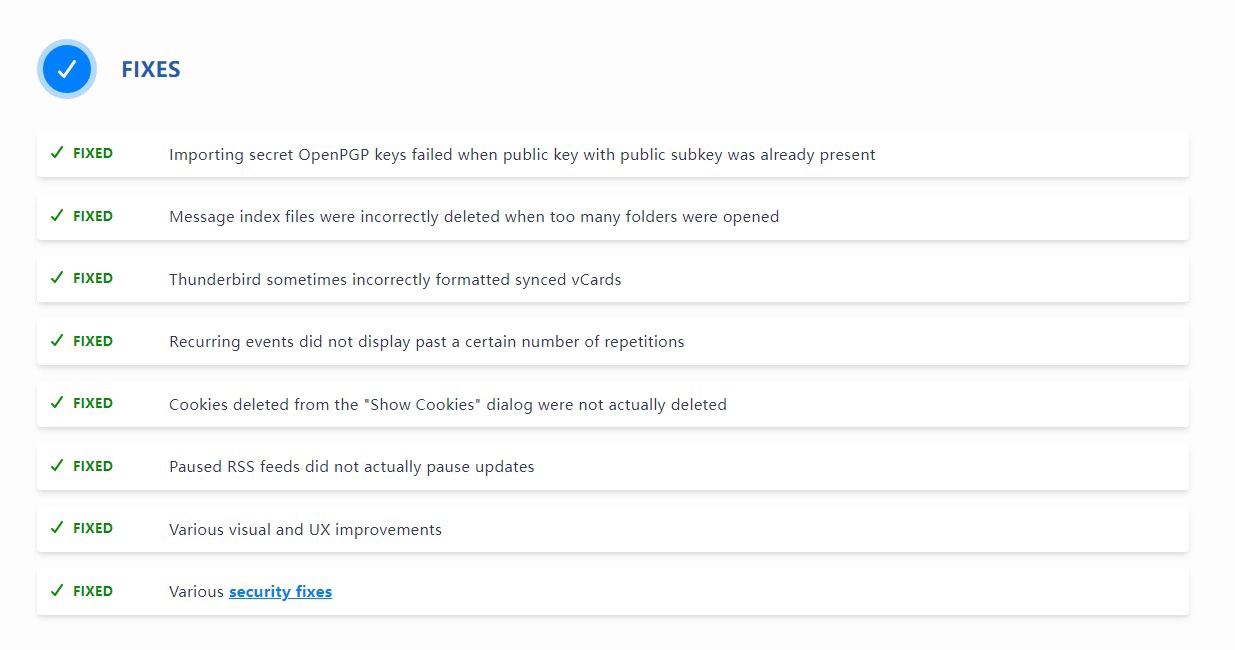Click the checkmark beside the message index fix

pos(57,216)
